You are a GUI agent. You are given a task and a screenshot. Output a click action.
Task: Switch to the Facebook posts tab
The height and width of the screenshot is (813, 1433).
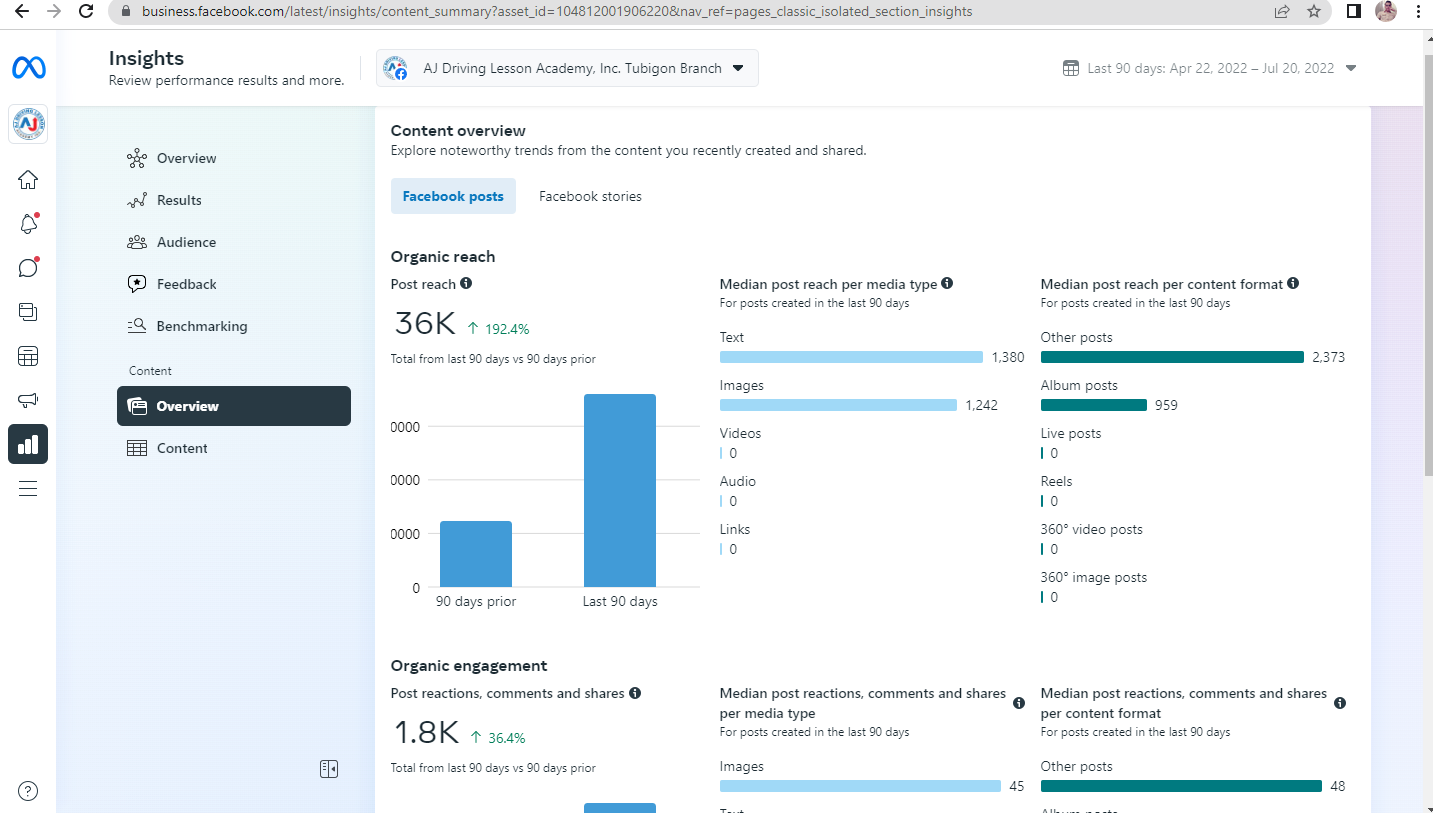tap(453, 196)
